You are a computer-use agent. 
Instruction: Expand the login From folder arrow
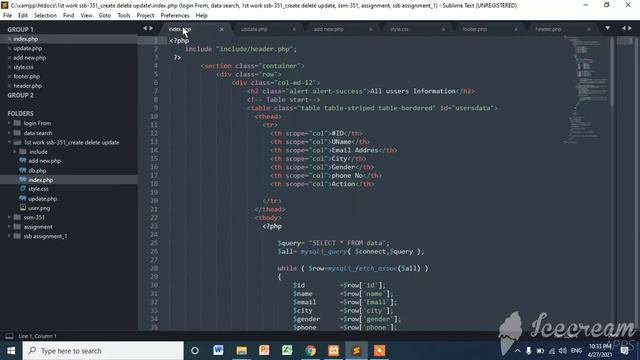click(x=9, y=123)
